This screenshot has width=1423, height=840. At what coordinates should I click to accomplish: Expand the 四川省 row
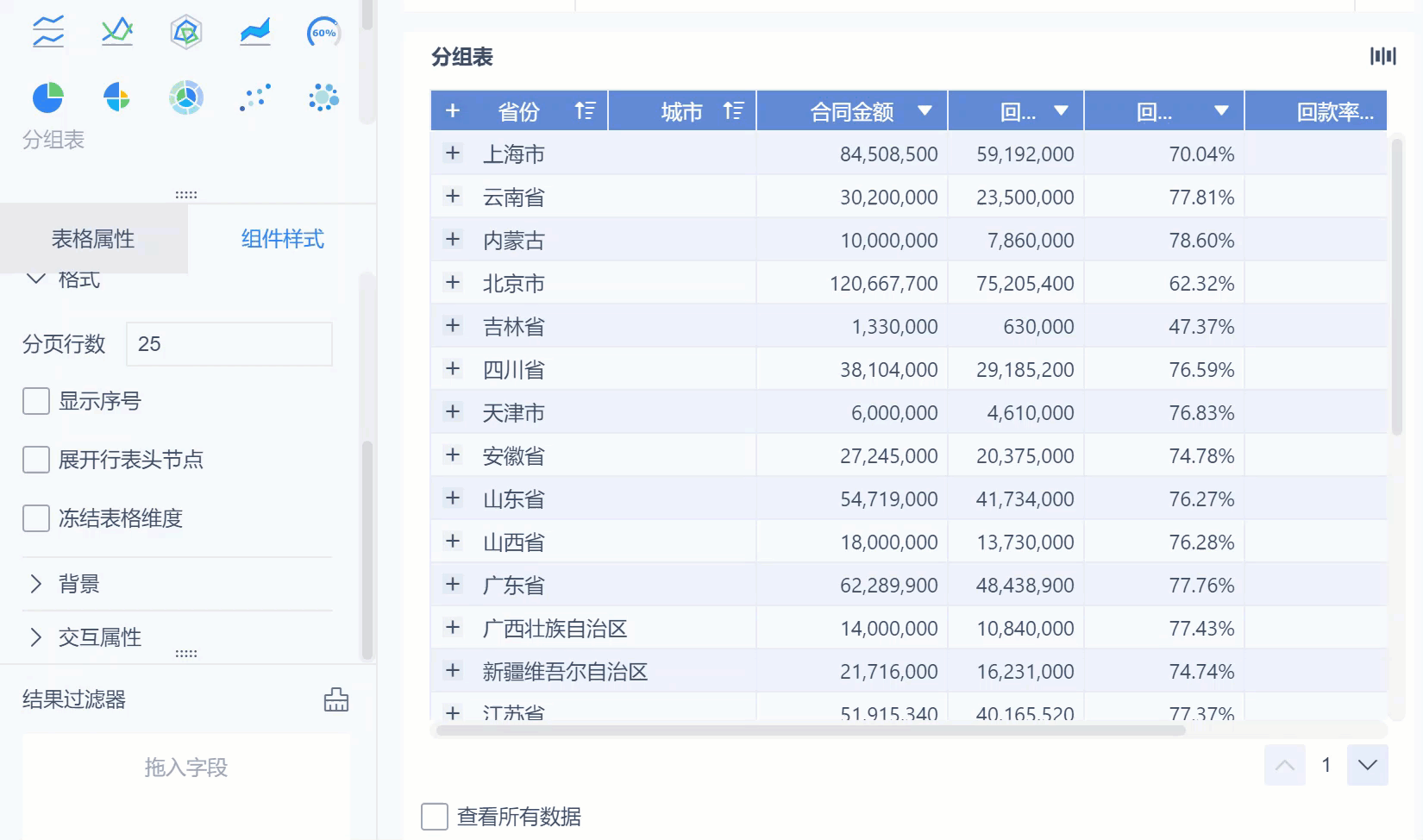click(453, 368)
